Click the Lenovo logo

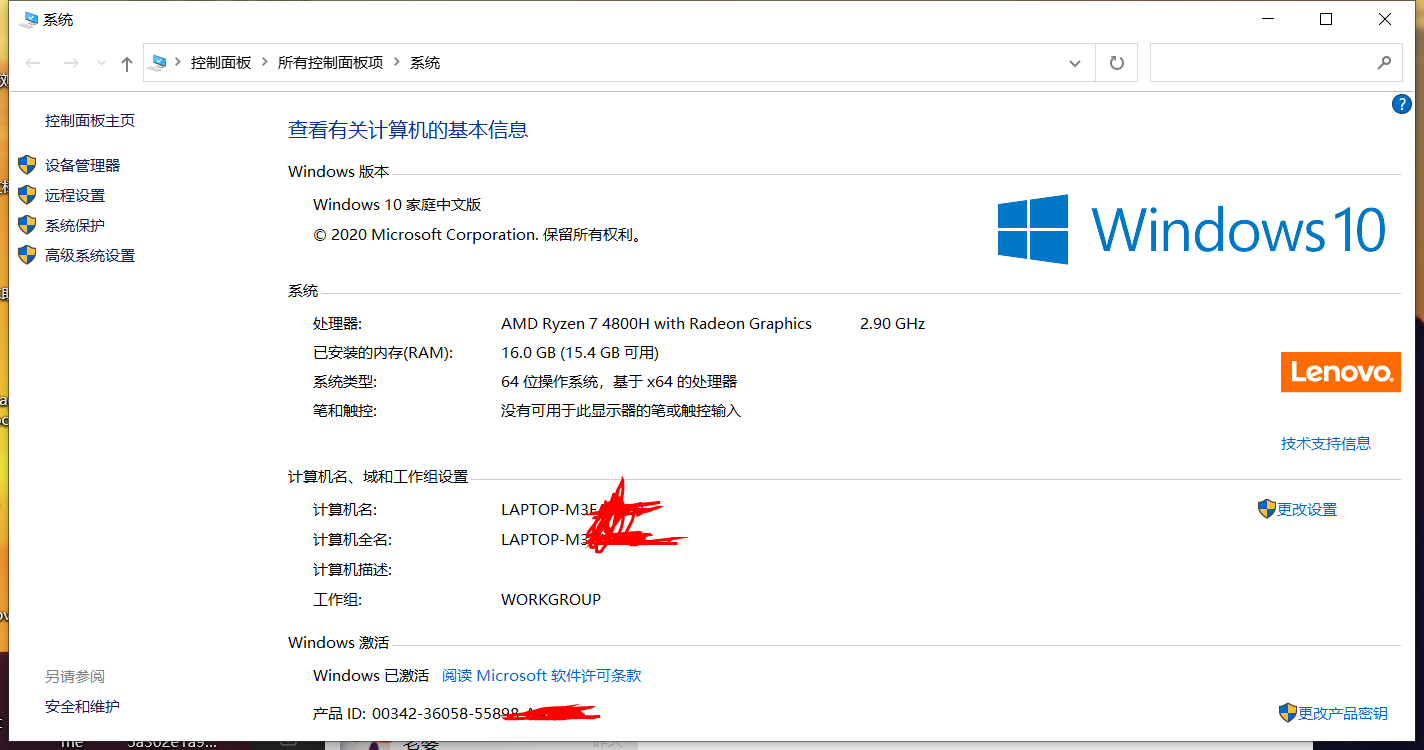tap(1341, 372)
